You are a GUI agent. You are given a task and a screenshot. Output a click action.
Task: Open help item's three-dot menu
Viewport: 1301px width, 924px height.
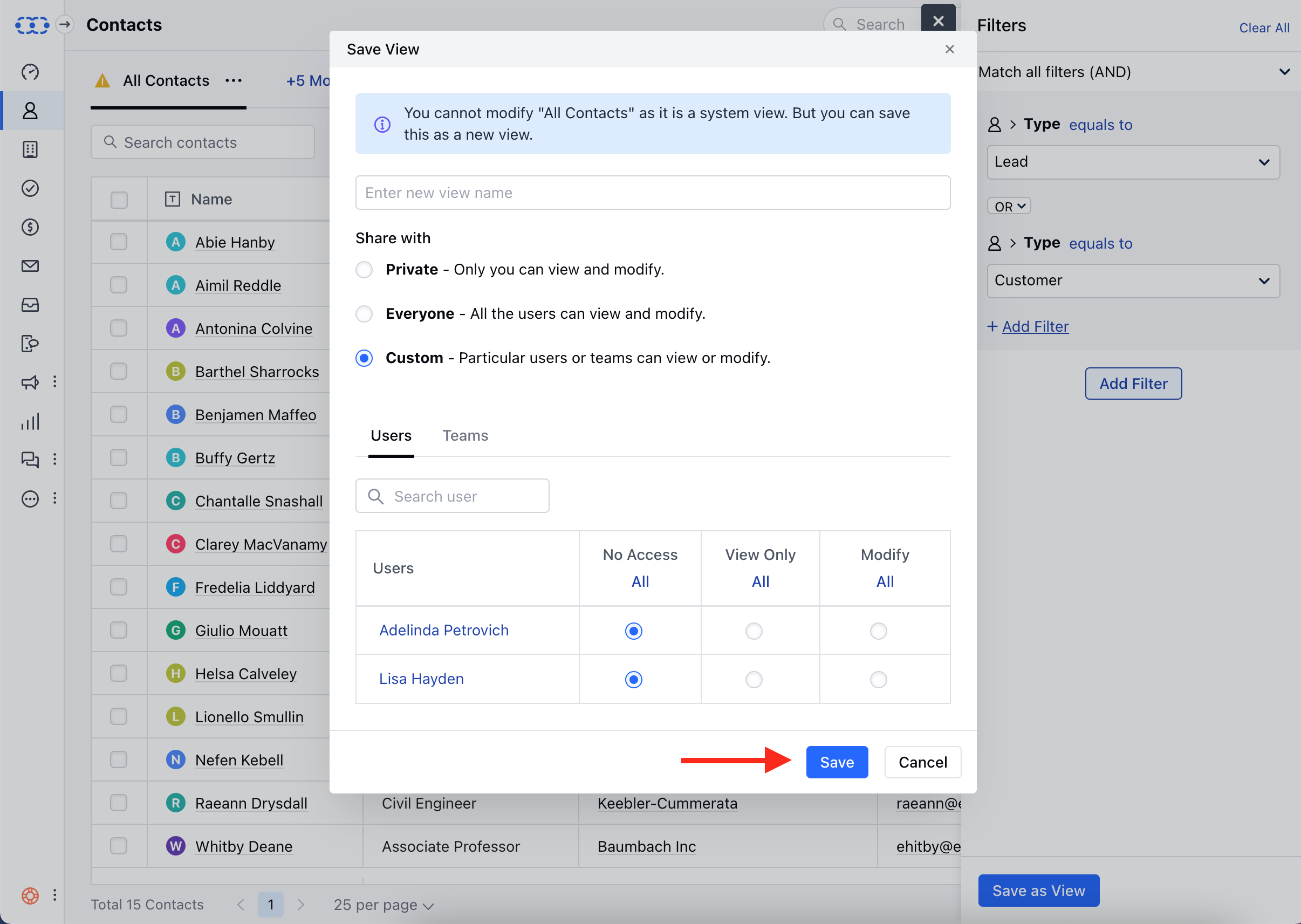(55, 895)
